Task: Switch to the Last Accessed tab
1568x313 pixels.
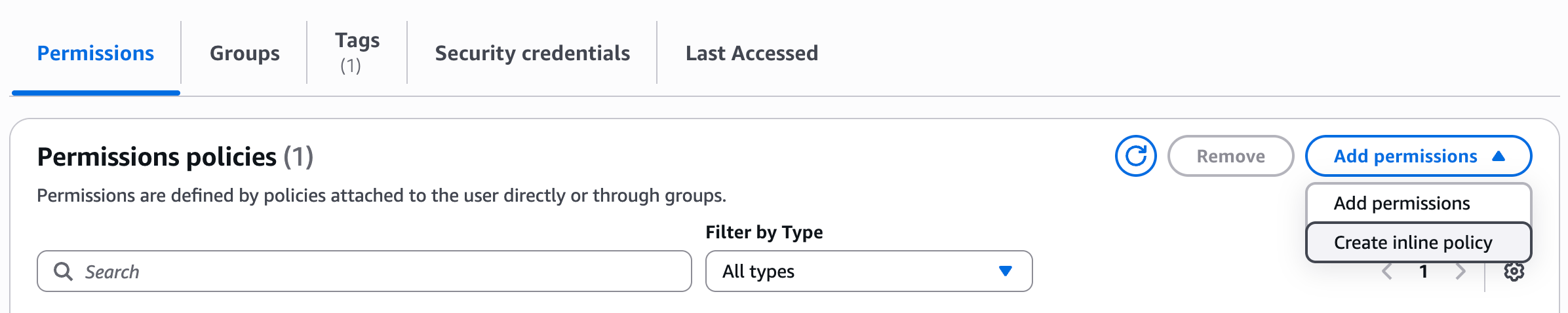Action: tap(752, 53)
